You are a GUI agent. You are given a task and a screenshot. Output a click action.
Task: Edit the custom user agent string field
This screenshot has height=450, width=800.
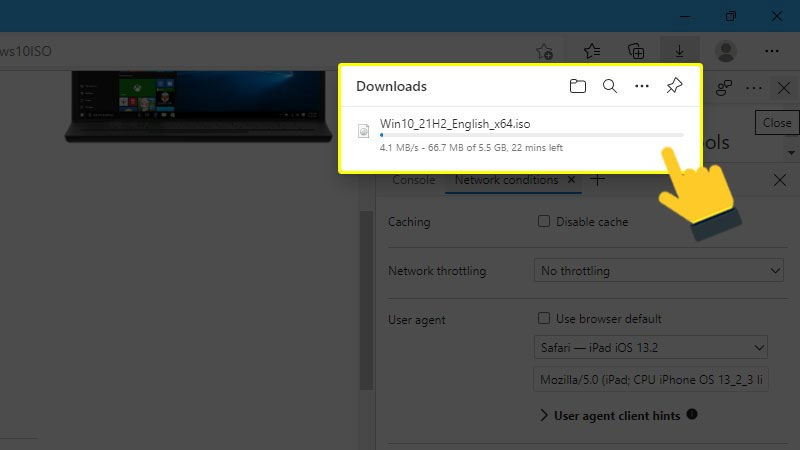(x=651, y=380)
